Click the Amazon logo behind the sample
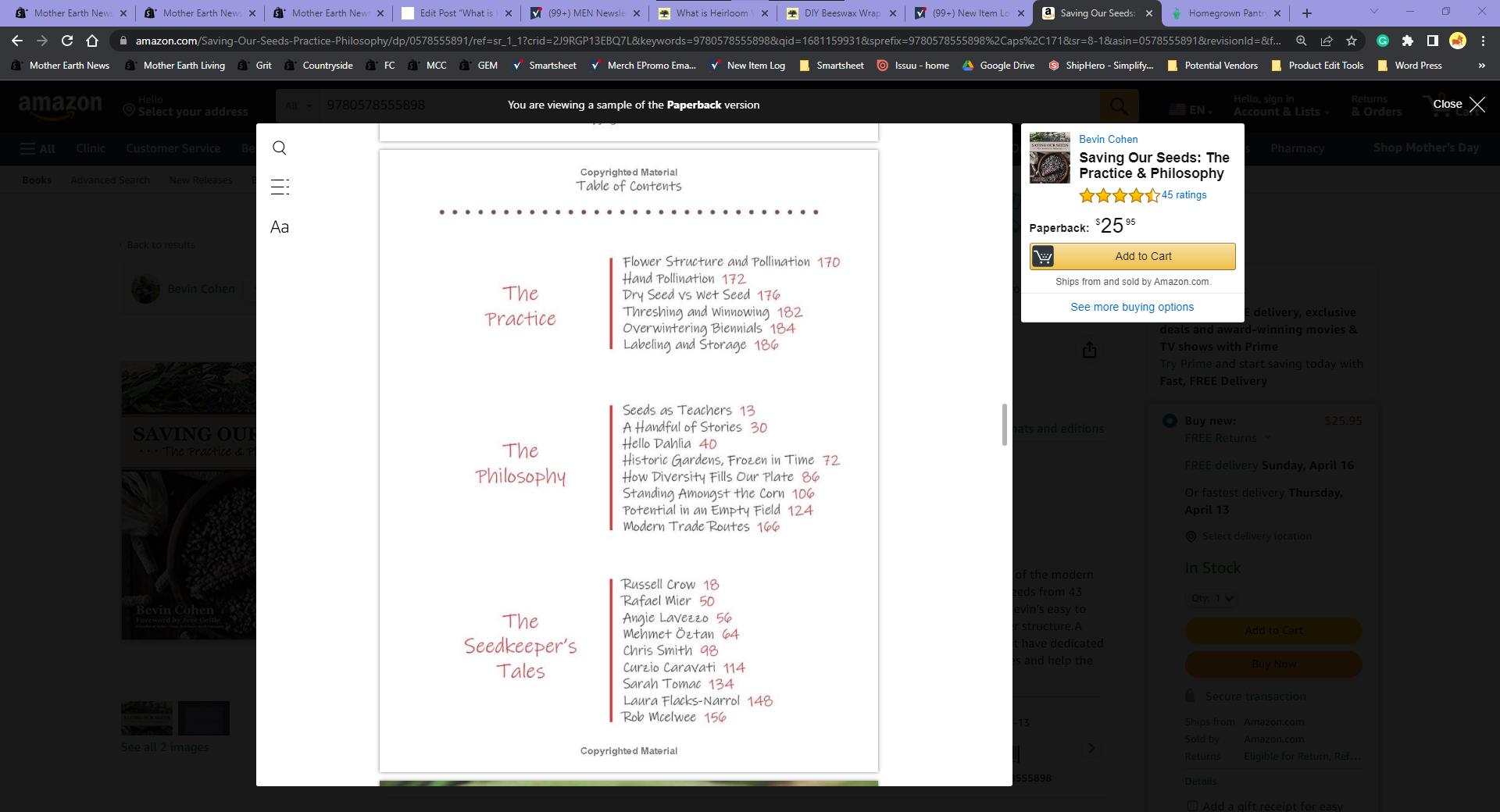 tap(60, 106)
